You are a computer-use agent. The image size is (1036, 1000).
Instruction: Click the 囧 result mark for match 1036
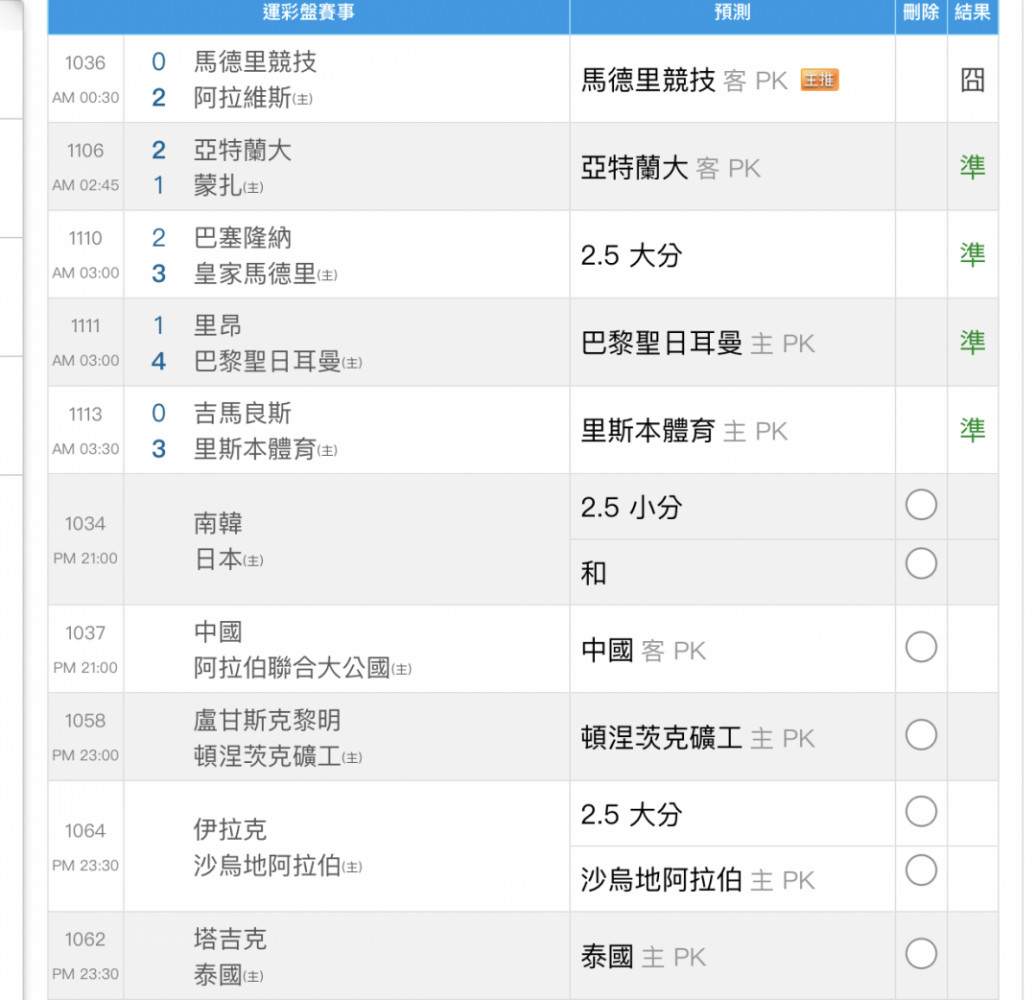973,80
